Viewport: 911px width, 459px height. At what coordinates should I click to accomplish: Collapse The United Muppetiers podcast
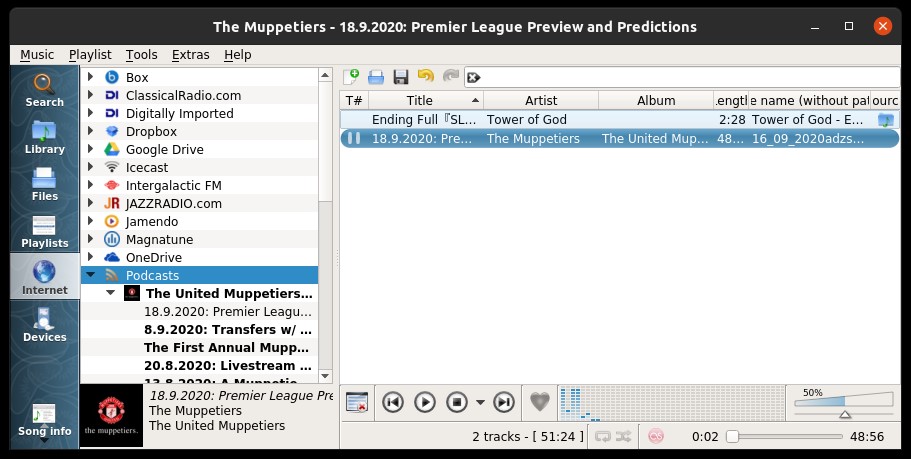pyautogui.click(x=110, y=293)
